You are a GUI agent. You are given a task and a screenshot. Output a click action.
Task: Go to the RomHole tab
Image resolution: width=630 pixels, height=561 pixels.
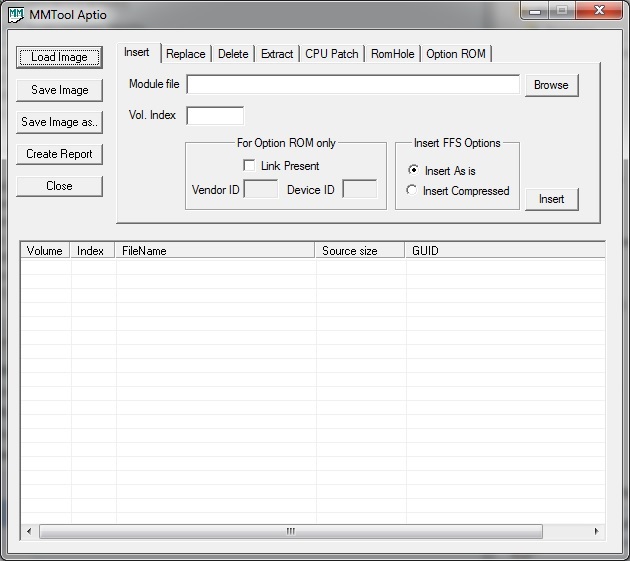(393, 54)
